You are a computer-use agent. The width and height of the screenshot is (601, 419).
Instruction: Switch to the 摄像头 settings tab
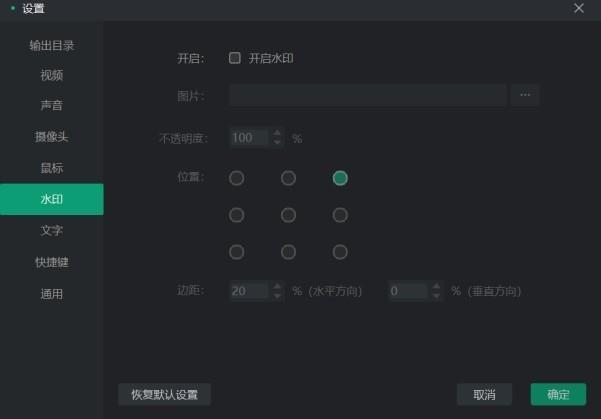(52, 136)
